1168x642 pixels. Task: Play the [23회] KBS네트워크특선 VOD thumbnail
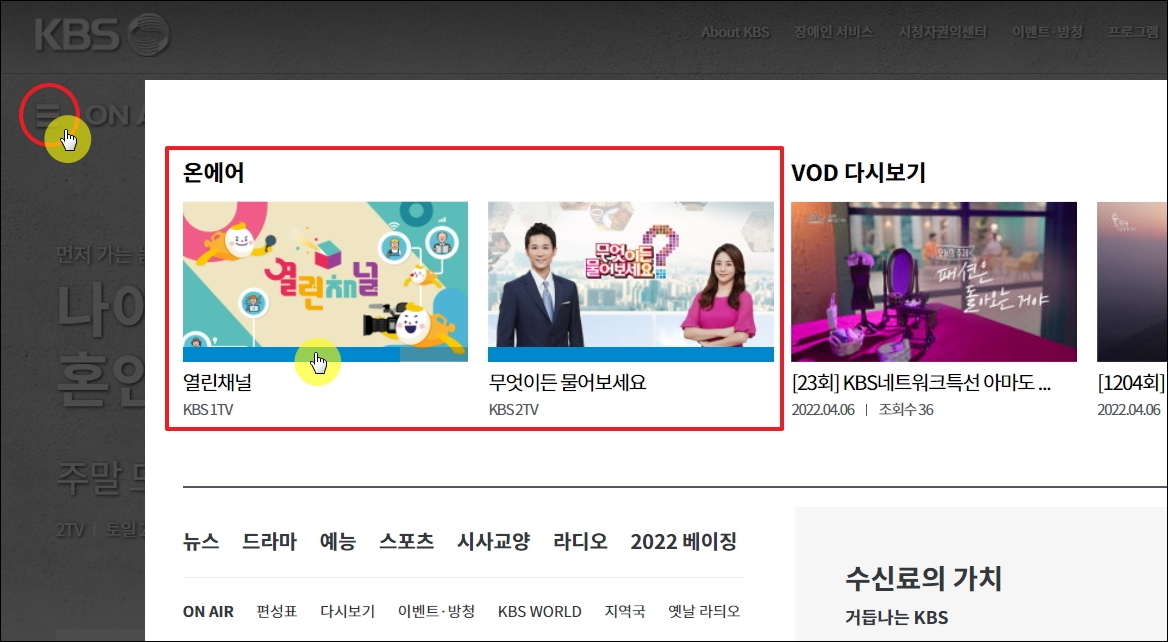[x=933, y=282]
